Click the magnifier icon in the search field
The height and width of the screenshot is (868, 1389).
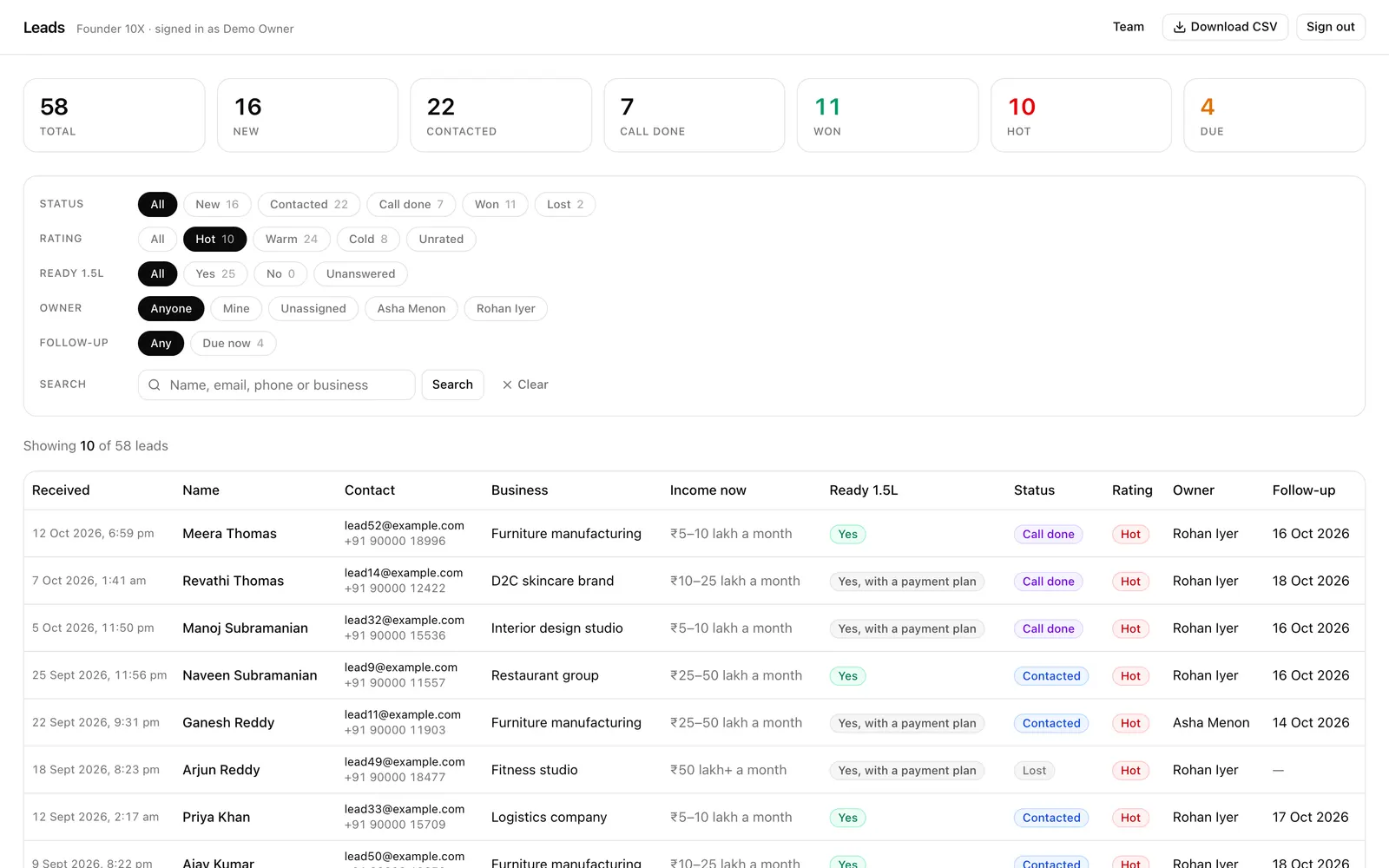(x=154, y=385)
